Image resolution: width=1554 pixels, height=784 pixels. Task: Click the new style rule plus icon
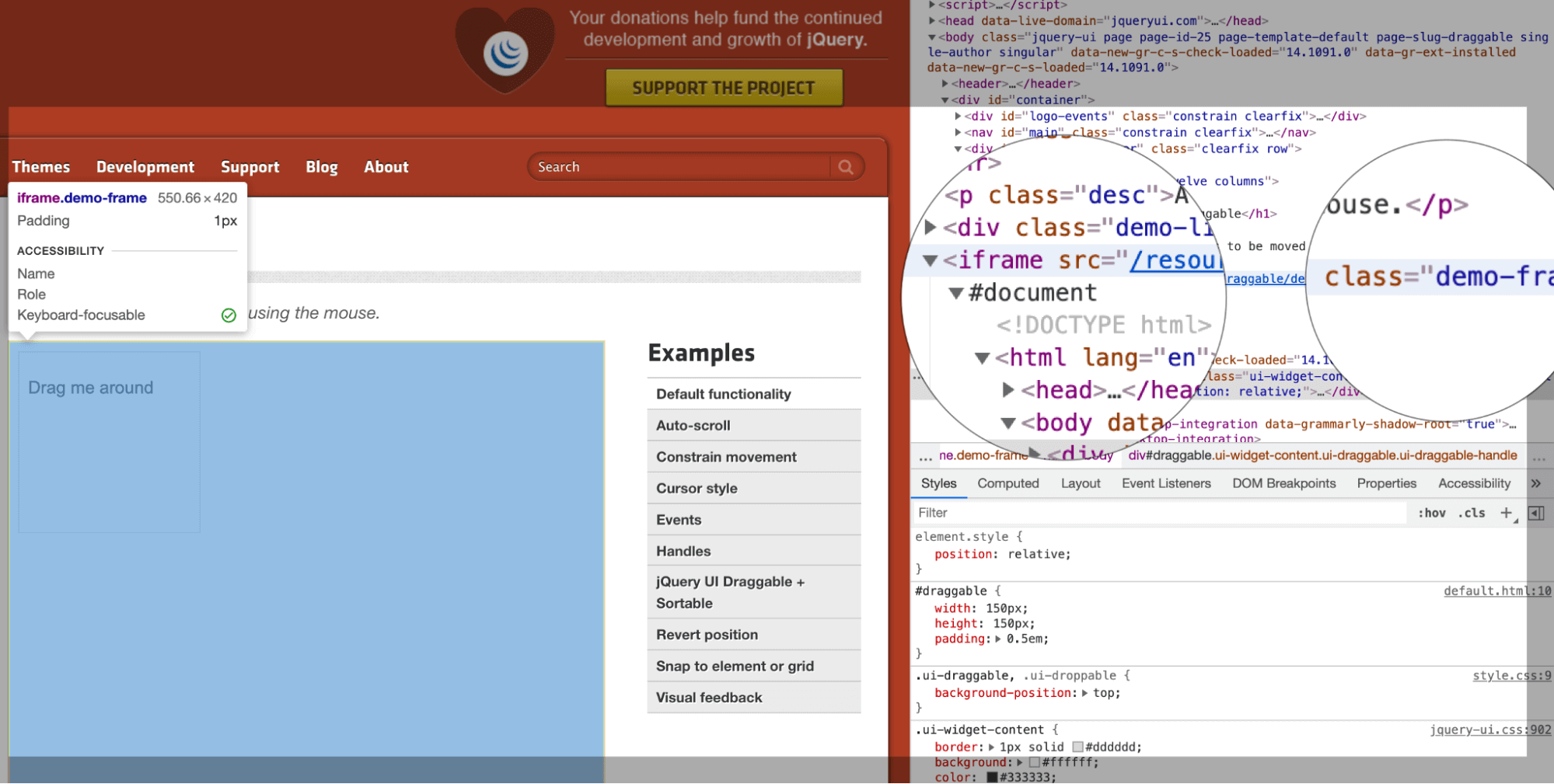click(x=1506, y=513)
